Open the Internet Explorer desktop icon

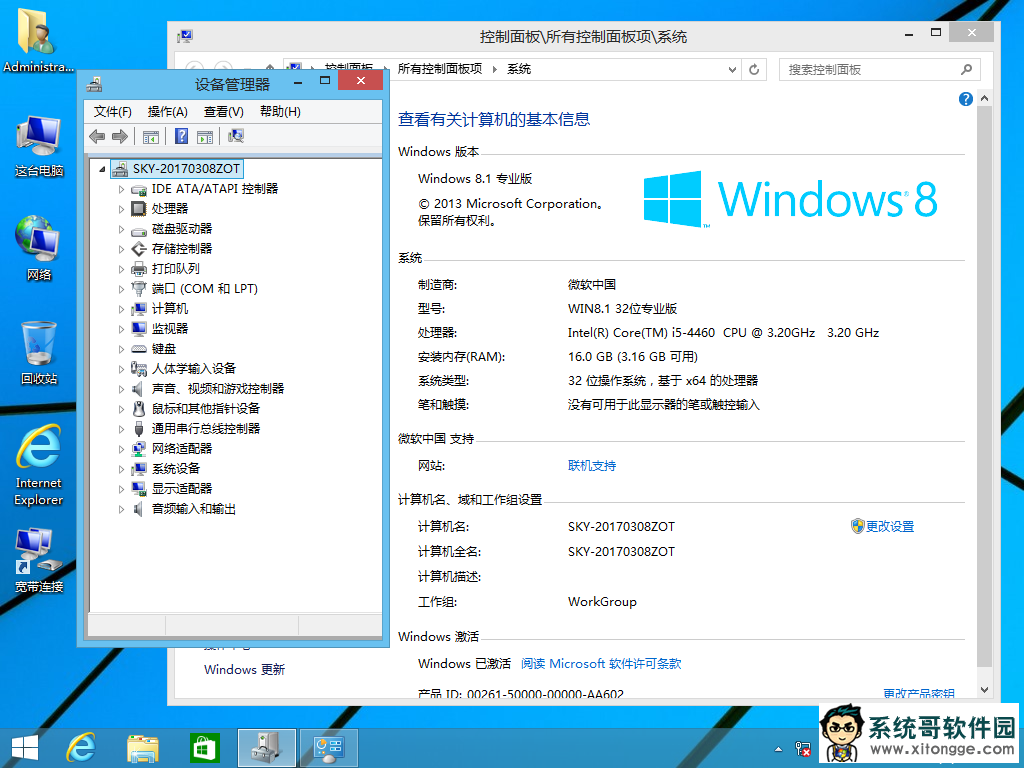[x=39, y=465]
